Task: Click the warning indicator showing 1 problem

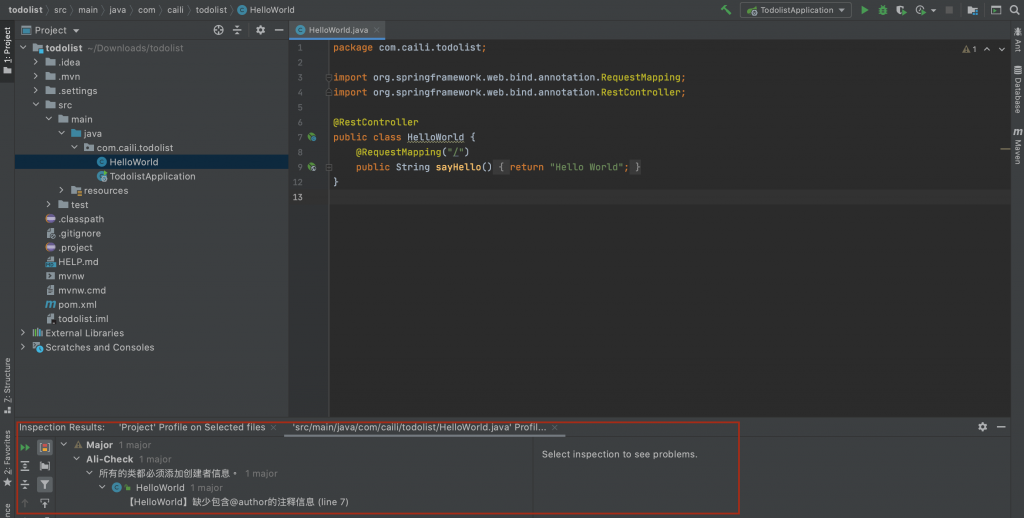Action: pos(969,49)
